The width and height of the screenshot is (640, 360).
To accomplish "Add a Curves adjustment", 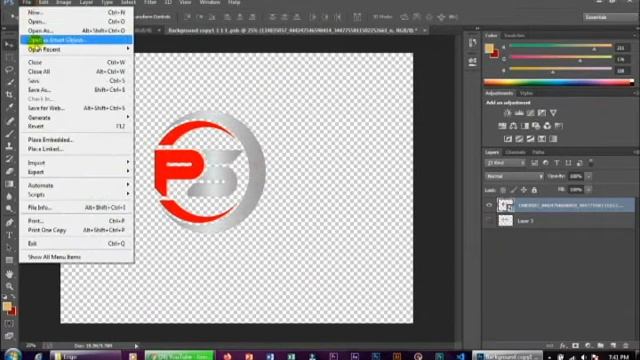I will tap(530, 113).
